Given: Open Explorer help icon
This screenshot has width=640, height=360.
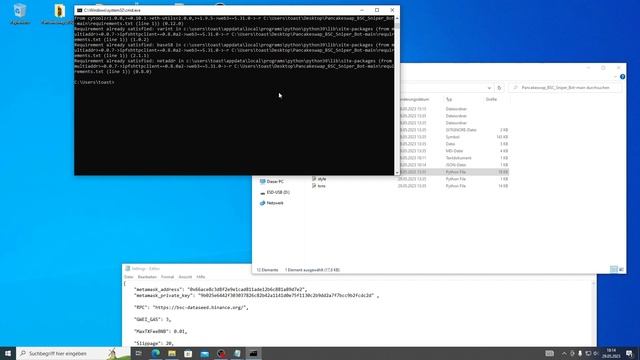Looking at the screenshot, I should (622, 77).
